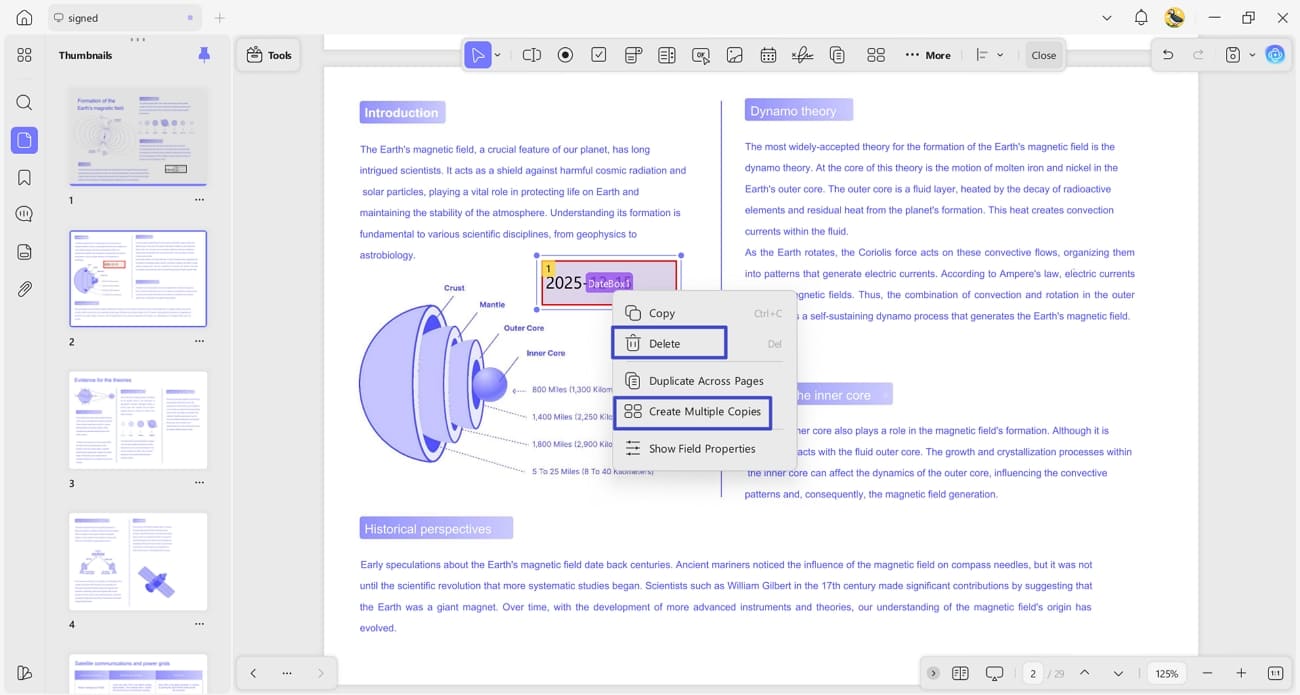This screenshot has height=695, width=1300.
Task: Go to next page with down arrow
Action: [x=1118, y=673]
